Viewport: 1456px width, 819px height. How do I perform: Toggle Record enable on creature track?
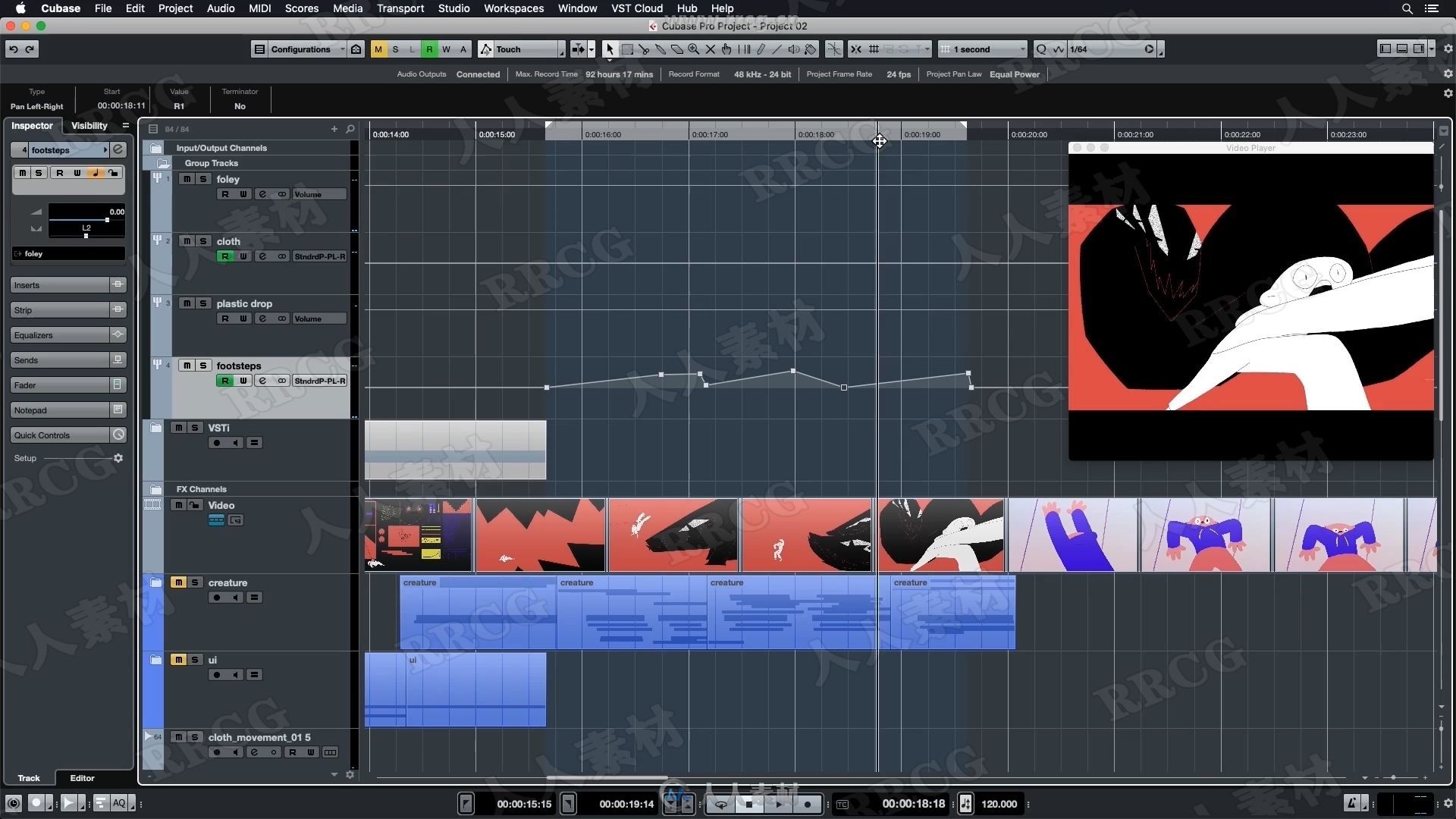click(x=216, y=597)
